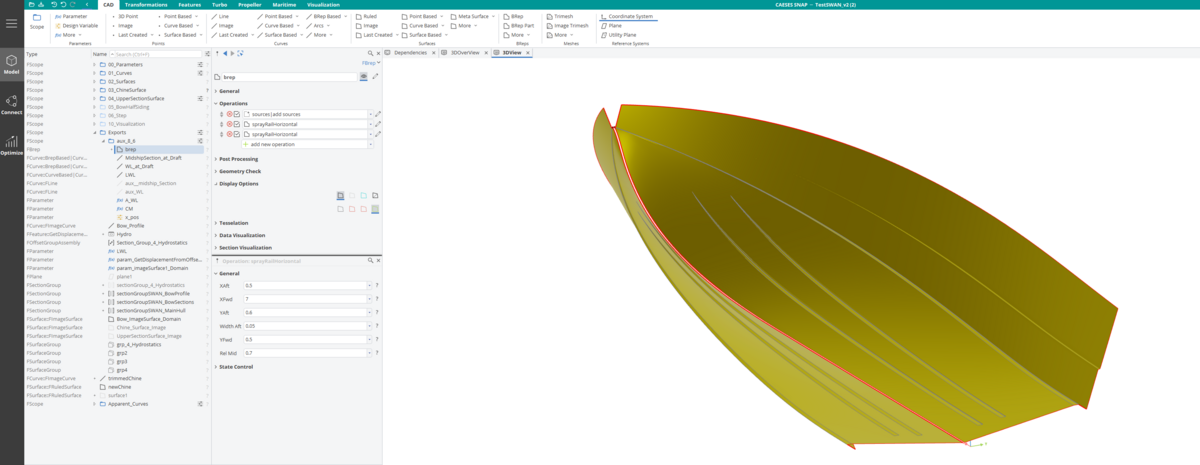Create a Trimesh

coord(560,16)
